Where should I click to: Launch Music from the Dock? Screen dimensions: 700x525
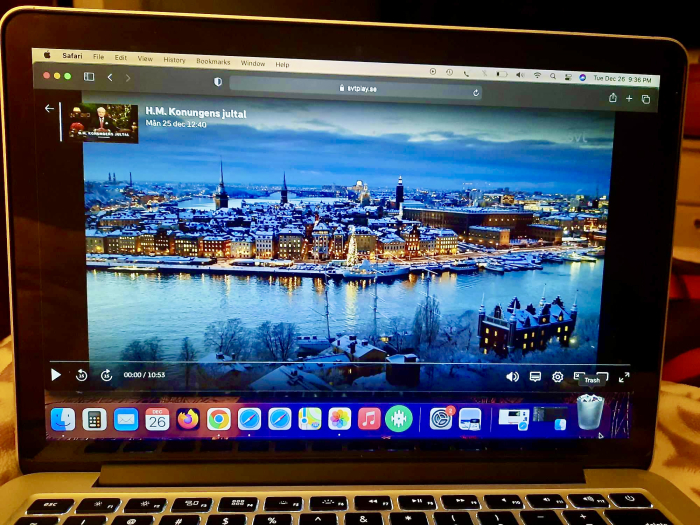(x=370, y=420)
